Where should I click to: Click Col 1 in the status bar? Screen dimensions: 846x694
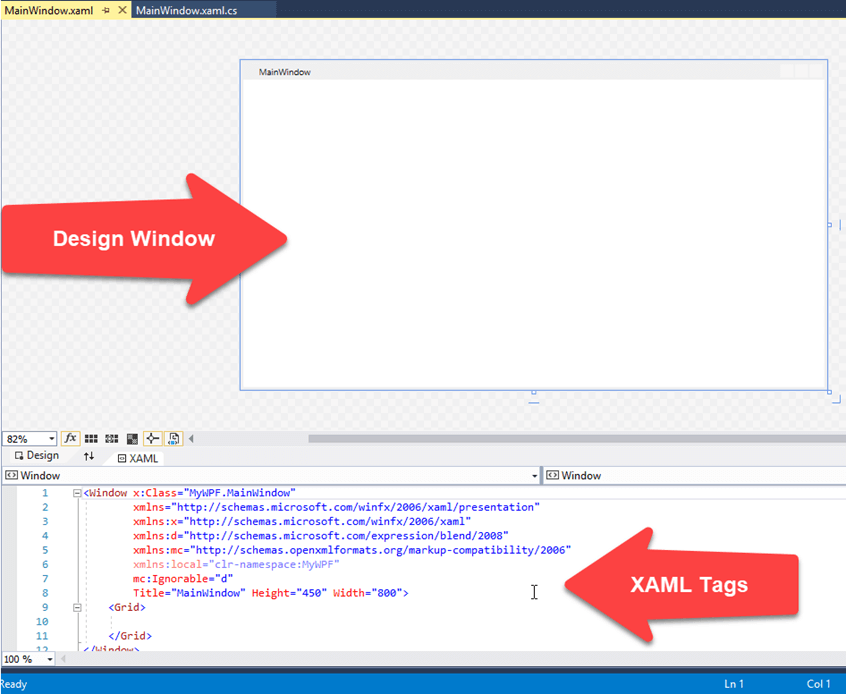[818, 683]
